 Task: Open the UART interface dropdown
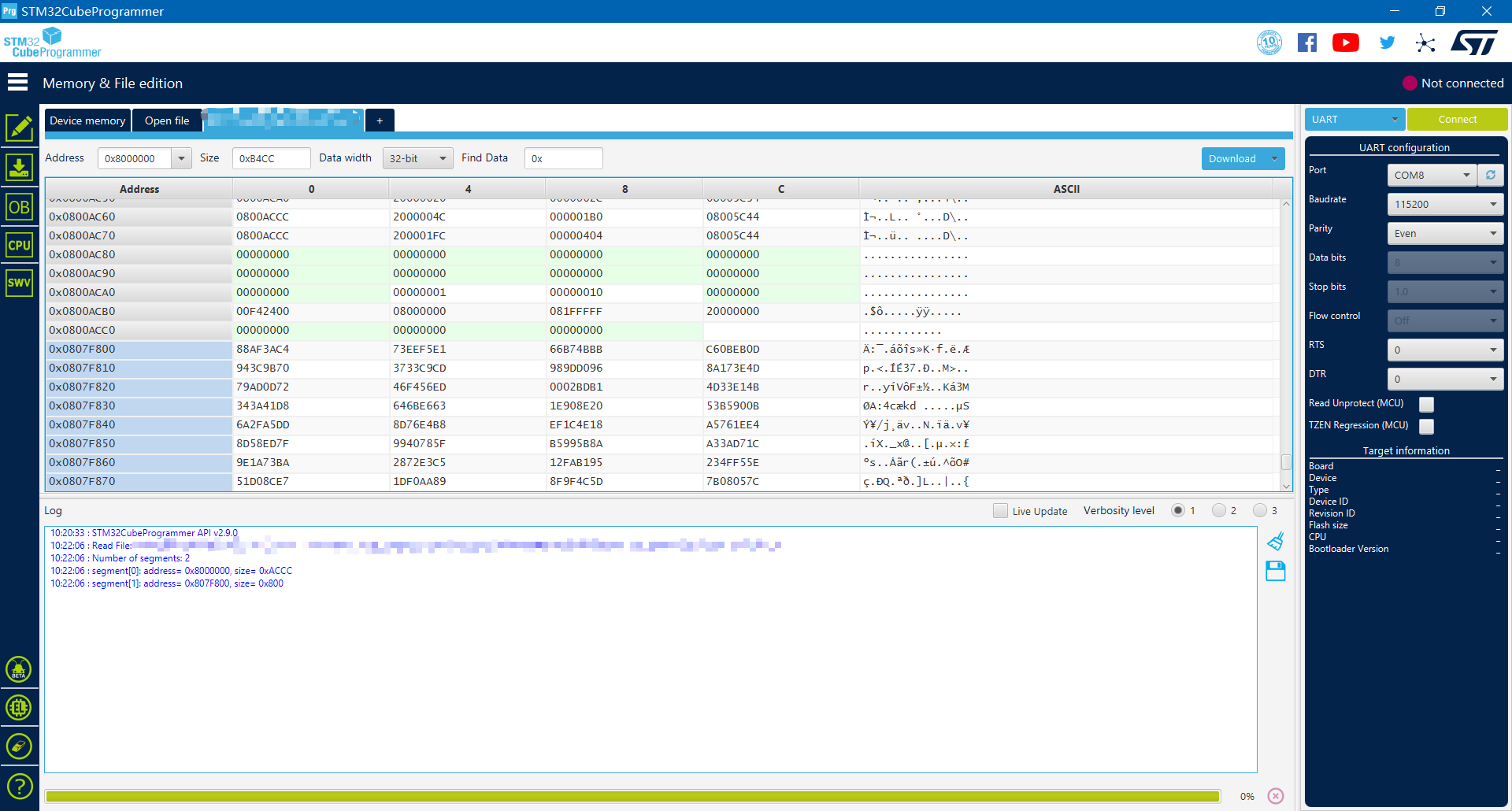(1354, 120)
